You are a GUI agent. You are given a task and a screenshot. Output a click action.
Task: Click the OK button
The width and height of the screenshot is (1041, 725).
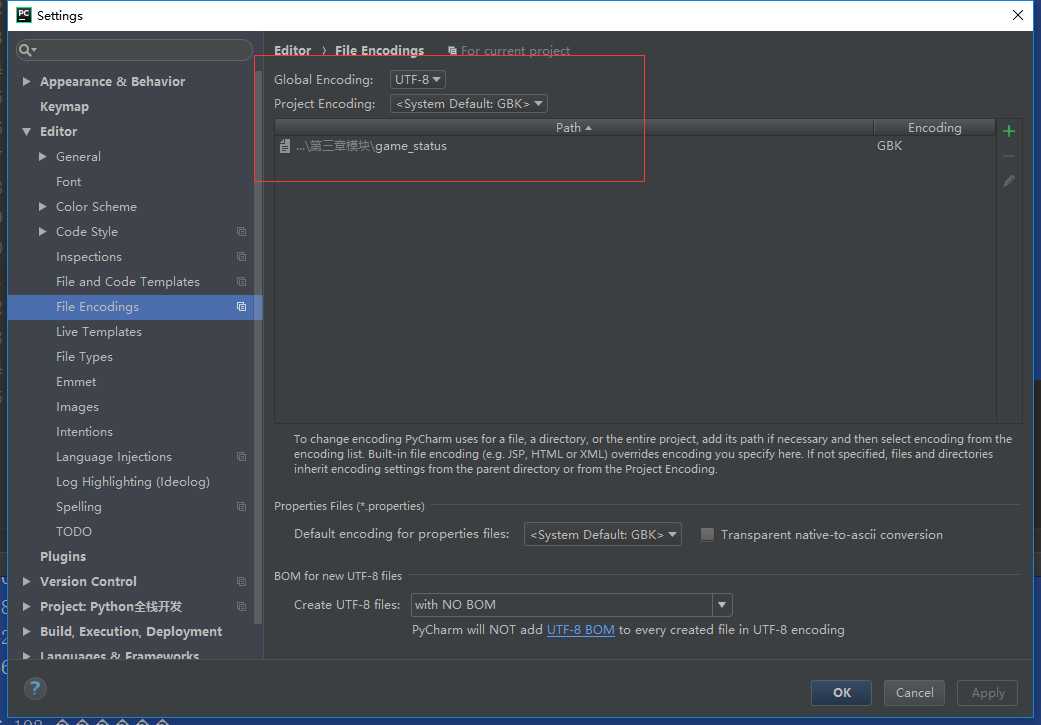click(x=841, y=692)
